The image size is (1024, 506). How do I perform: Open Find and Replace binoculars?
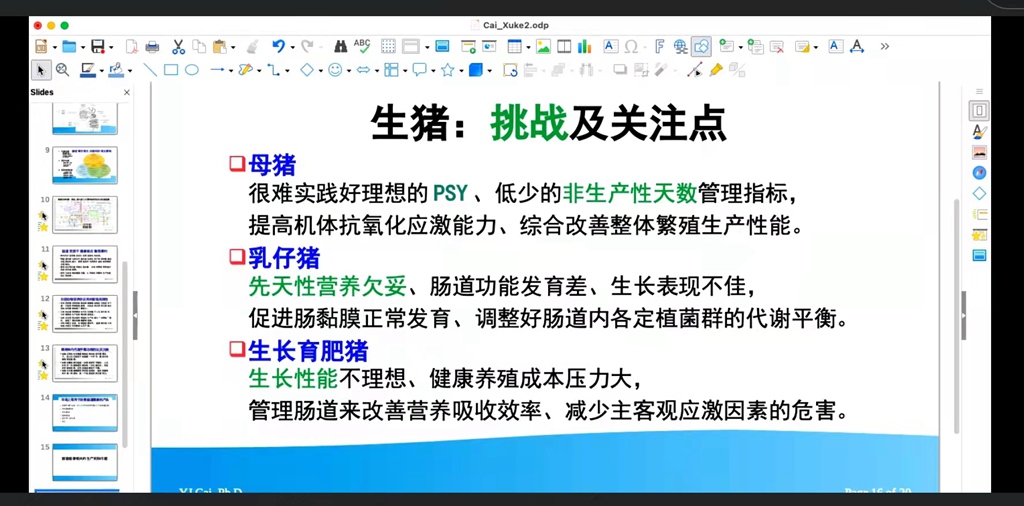pyautogui.click(x=340, y=46)
